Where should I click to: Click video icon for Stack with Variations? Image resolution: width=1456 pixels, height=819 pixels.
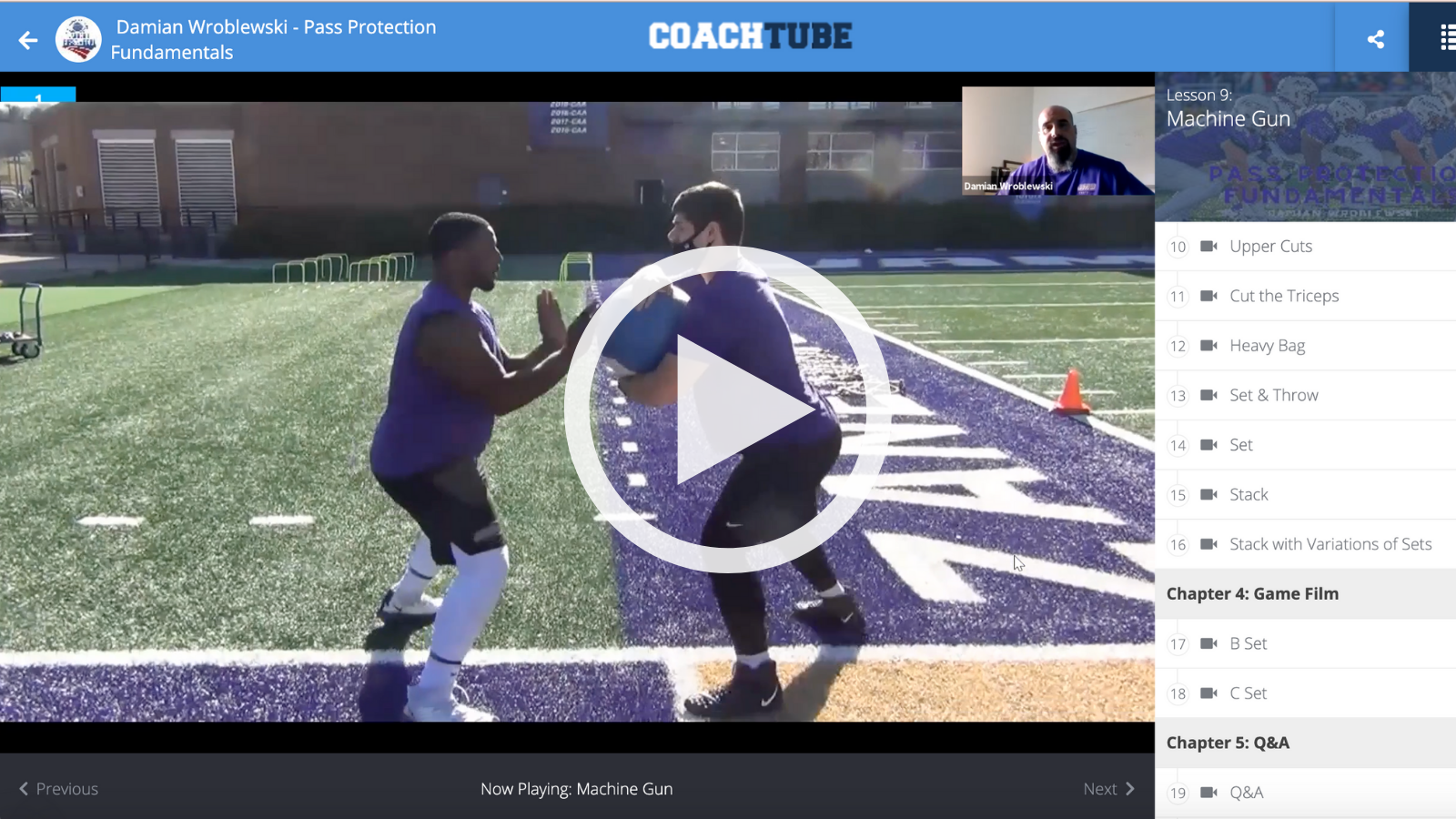[1208, 544]
